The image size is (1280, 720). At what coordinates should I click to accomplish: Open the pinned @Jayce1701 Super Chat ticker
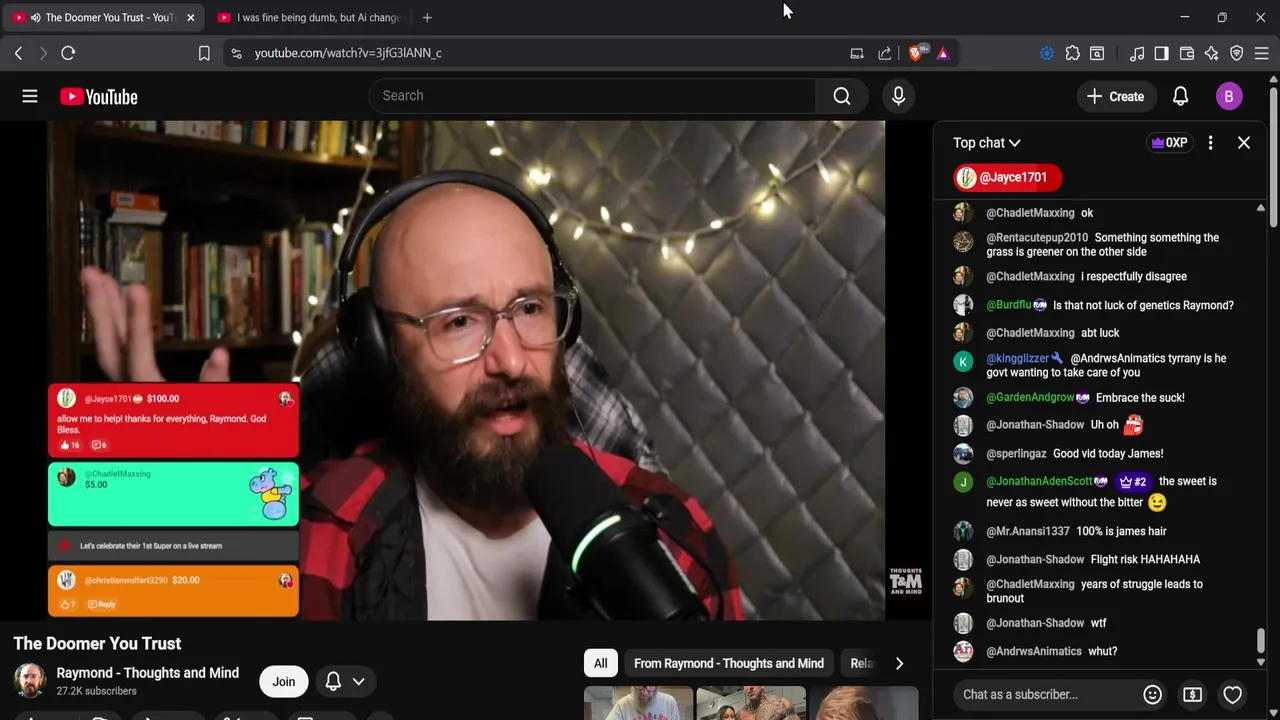[1008, 177]
